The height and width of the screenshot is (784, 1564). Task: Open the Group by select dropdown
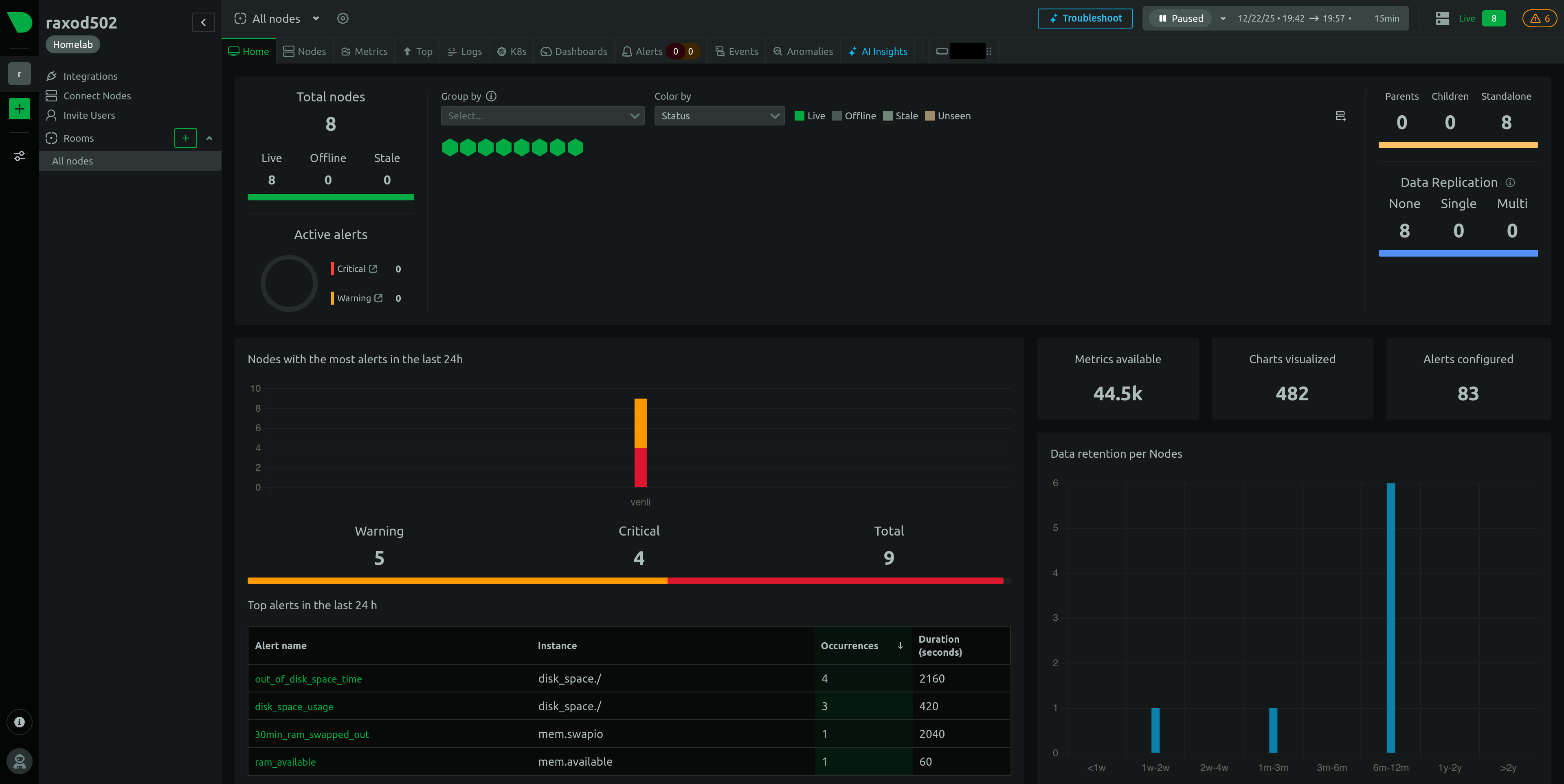[x=542, y=116]
